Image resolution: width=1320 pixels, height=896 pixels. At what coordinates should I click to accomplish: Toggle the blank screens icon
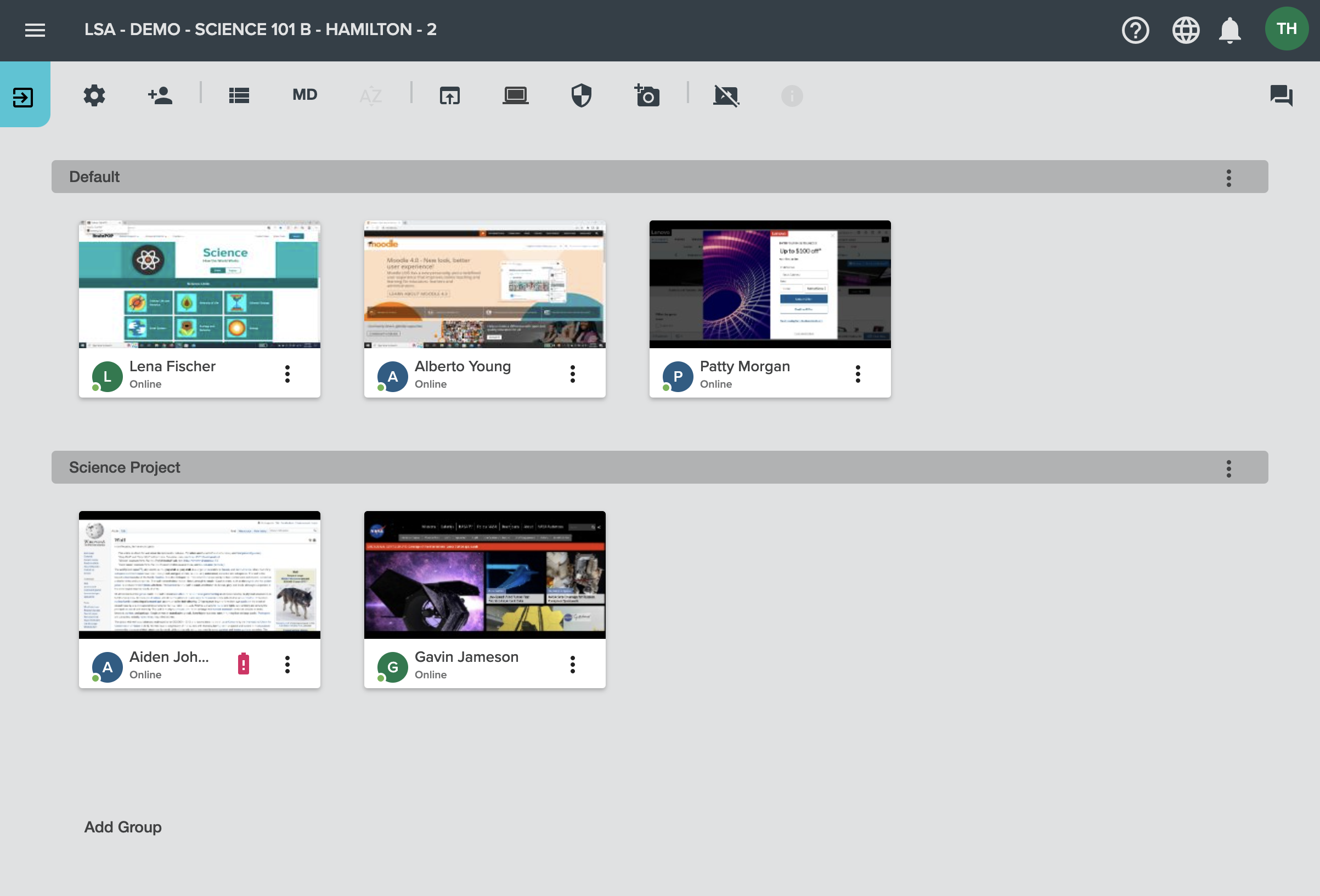point(726,95)
